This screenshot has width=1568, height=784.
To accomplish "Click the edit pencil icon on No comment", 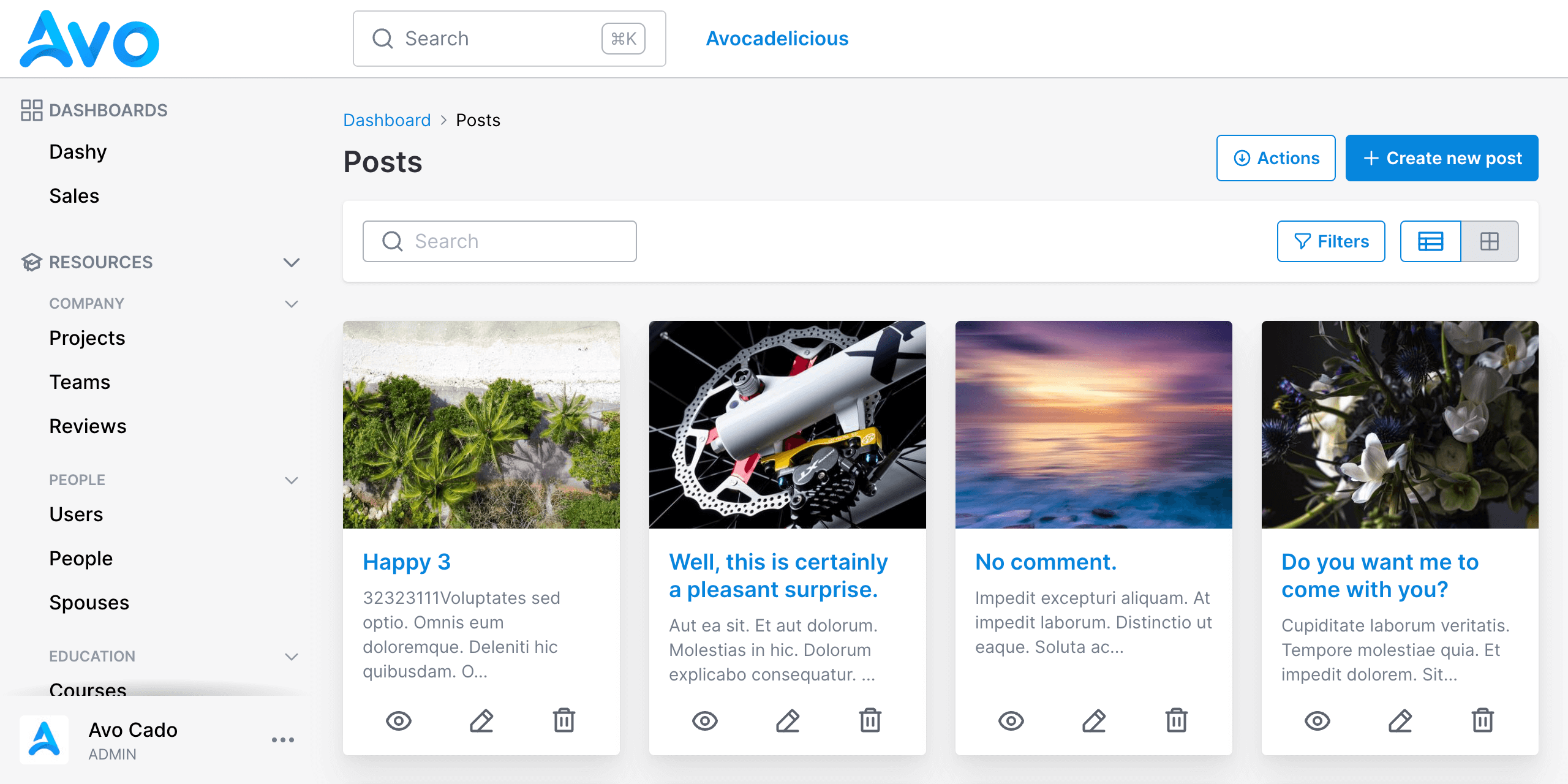I will click(x=1093, y=719).
